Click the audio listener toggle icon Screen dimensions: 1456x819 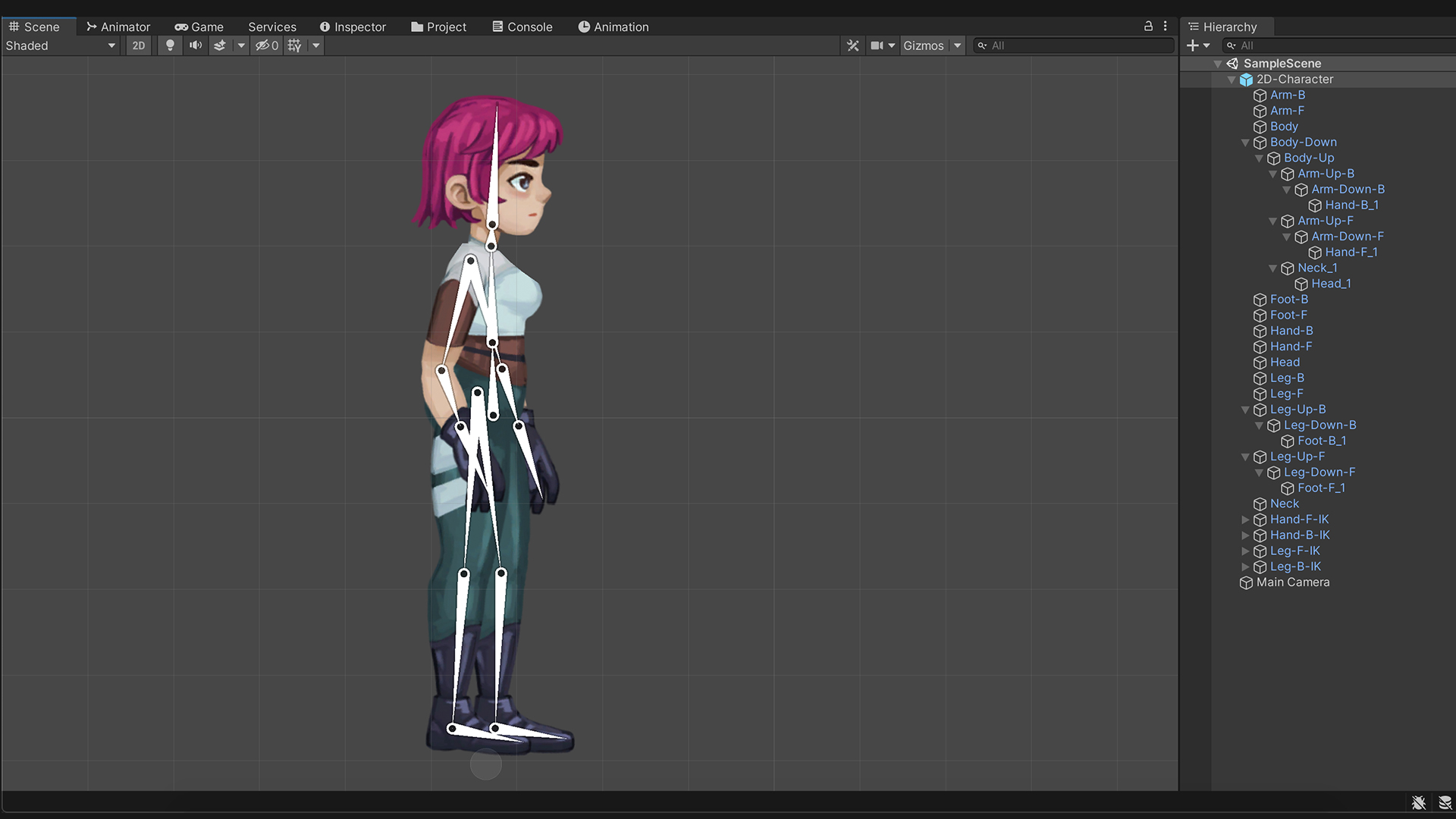tap(197, 46)
